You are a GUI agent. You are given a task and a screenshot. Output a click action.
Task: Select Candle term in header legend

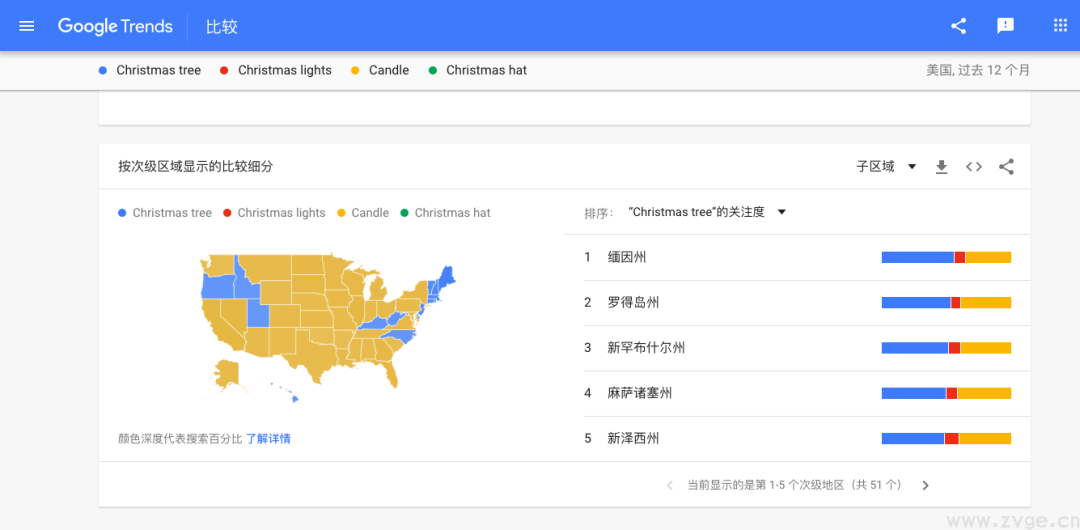coord(388,70)
